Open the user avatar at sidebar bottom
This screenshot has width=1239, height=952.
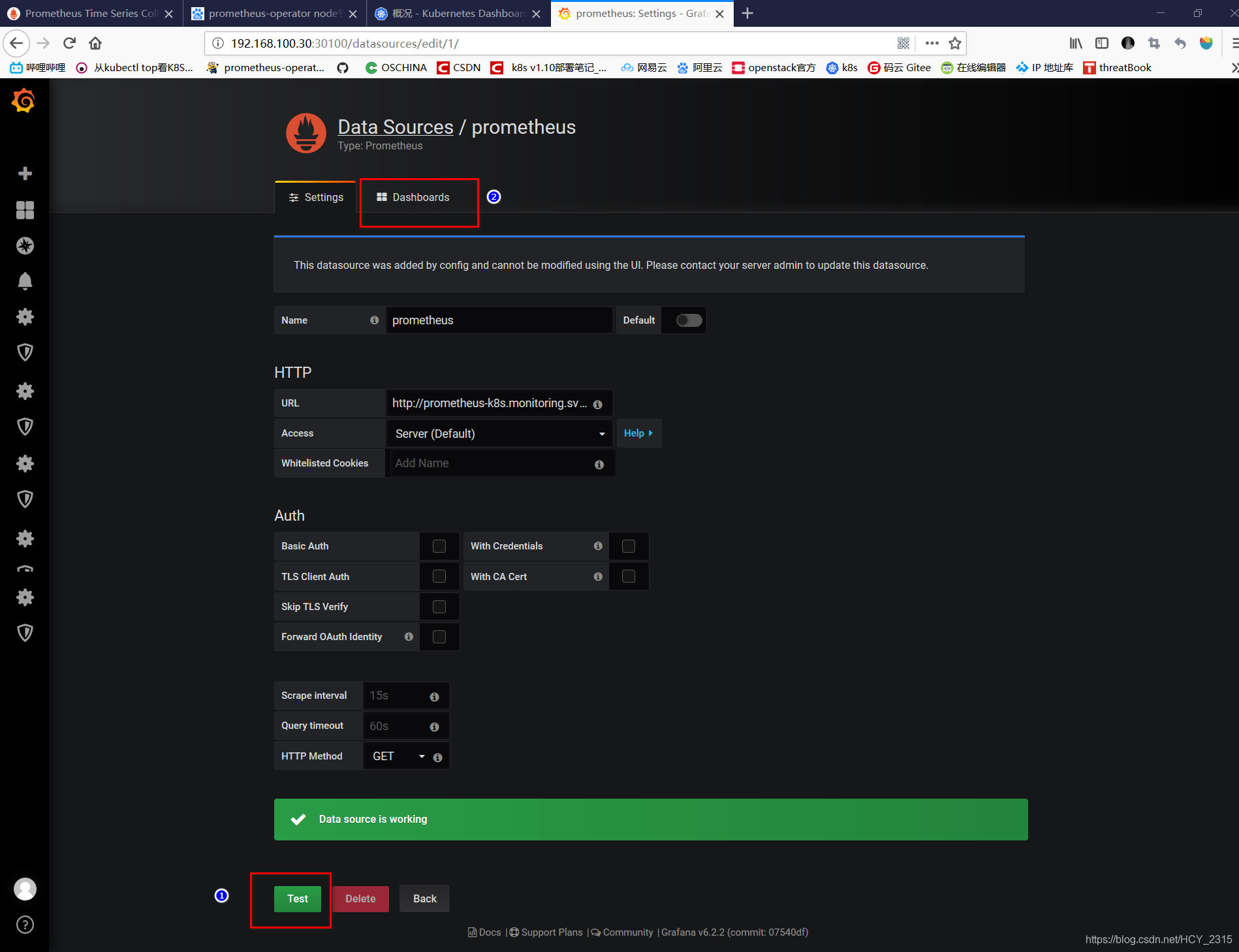click(x=25, y=889)
